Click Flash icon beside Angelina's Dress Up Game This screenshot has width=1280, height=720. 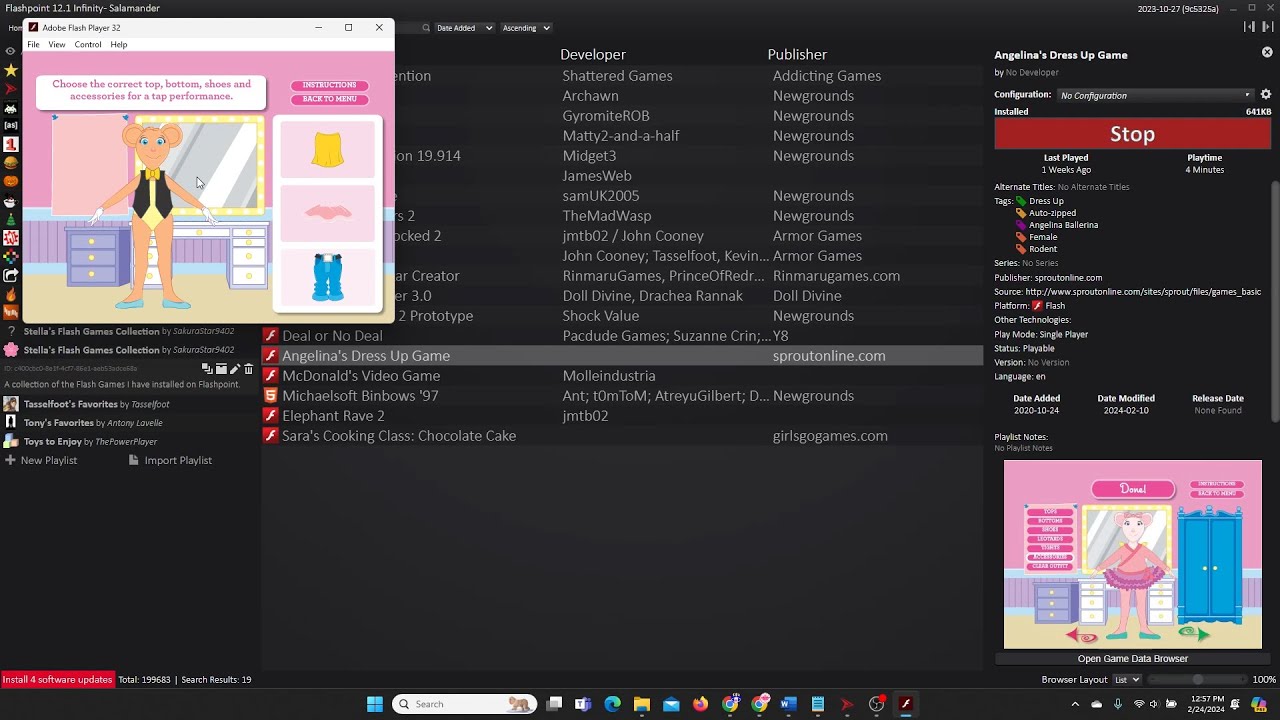(270, 356)
